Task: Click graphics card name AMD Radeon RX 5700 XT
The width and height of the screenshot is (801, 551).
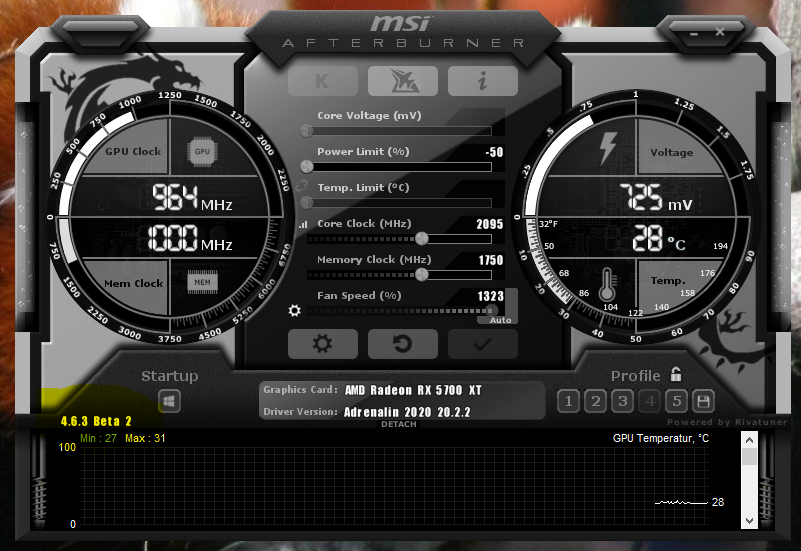Action: 413,390
